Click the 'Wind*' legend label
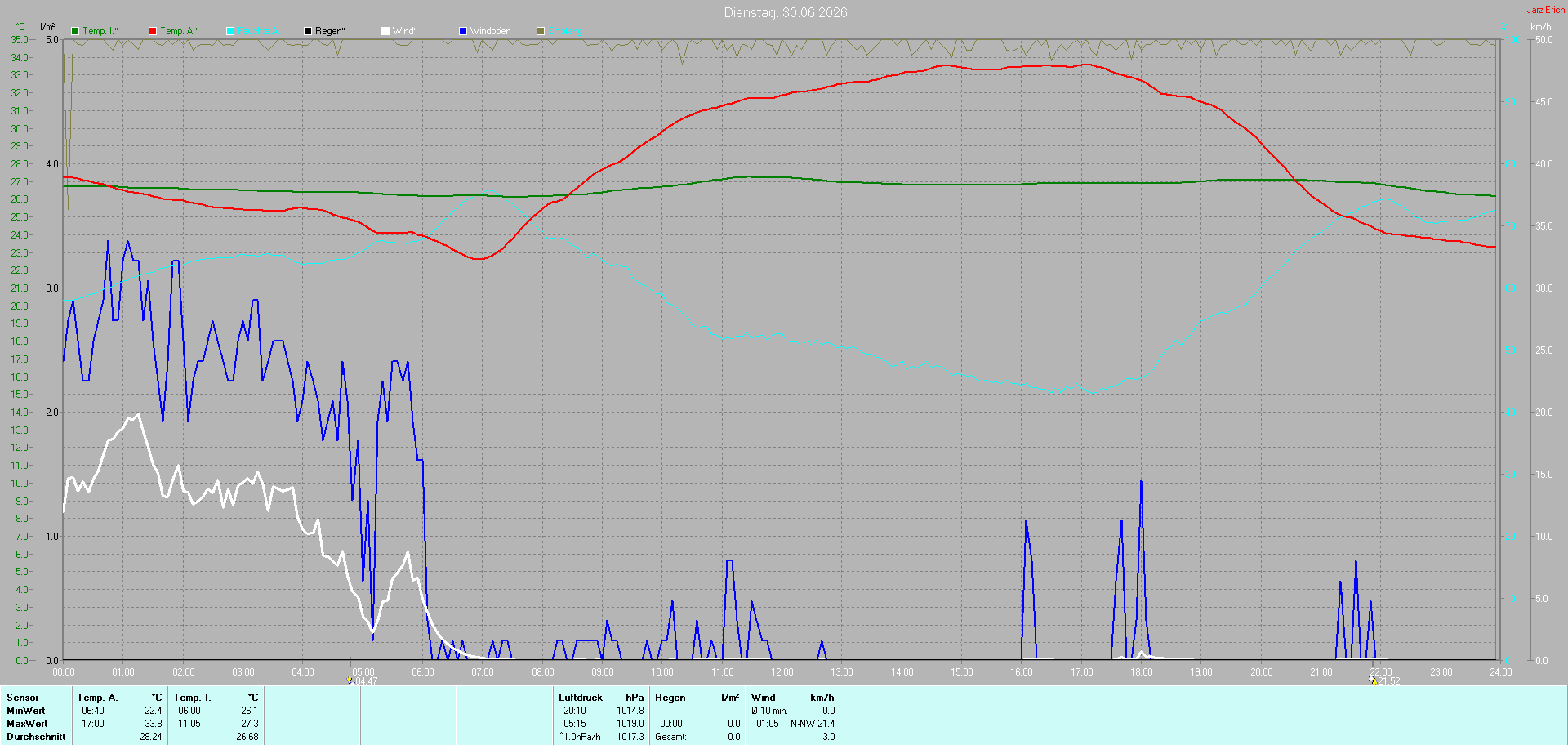1568x745 pixels. [x=405, y=31]
